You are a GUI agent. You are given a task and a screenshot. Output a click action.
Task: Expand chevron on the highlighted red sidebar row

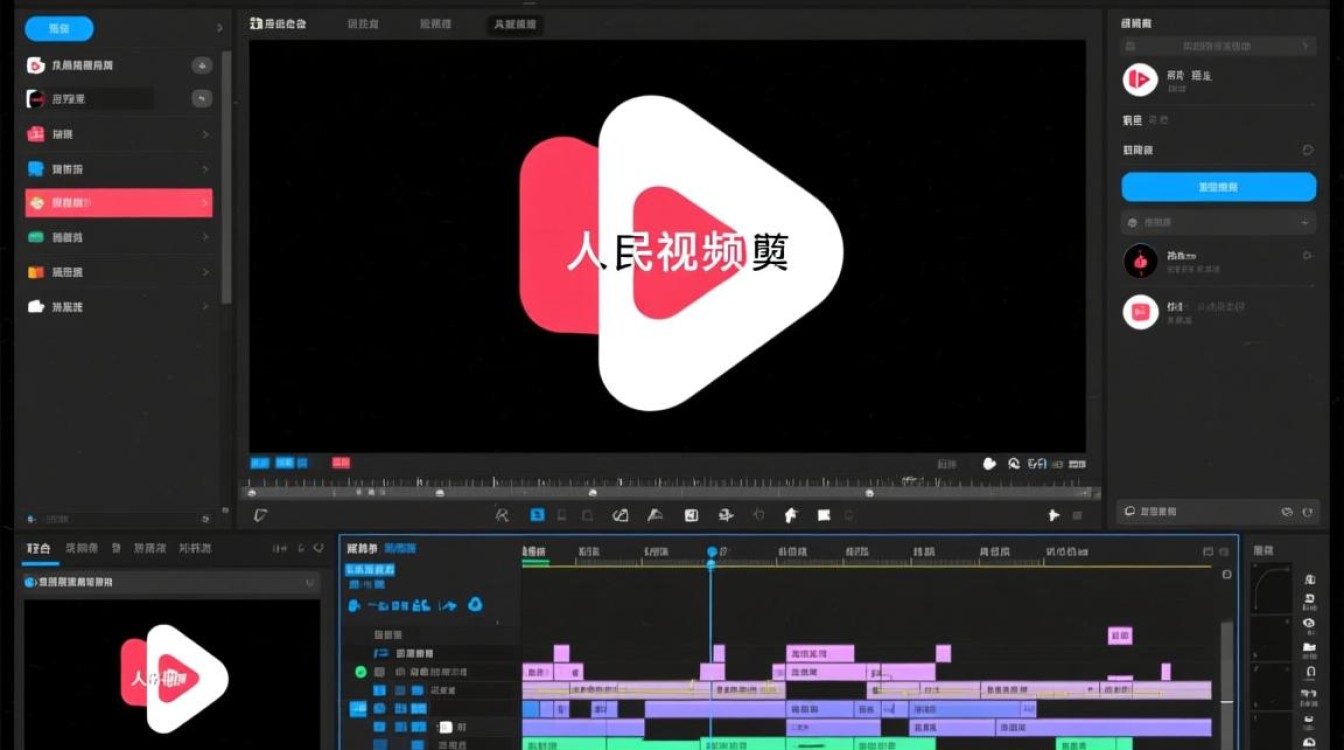coord(205,203)
